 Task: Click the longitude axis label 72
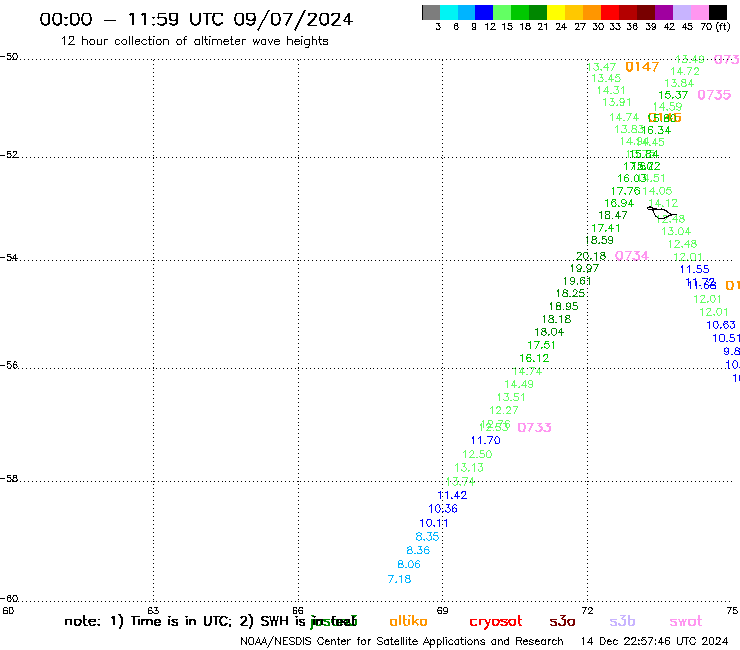click(x=587, y=610)
